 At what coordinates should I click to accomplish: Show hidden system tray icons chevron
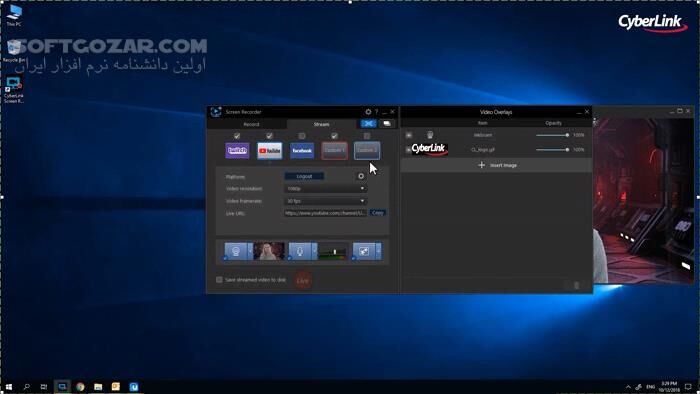click(x=628, y=387)
